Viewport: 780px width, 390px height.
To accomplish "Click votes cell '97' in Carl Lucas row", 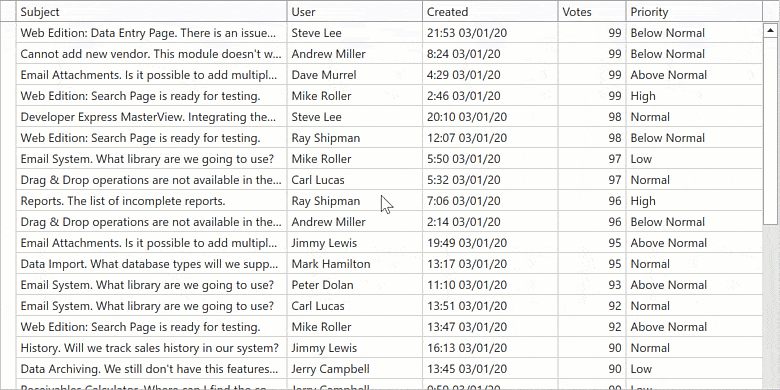I will coord(592,180).
